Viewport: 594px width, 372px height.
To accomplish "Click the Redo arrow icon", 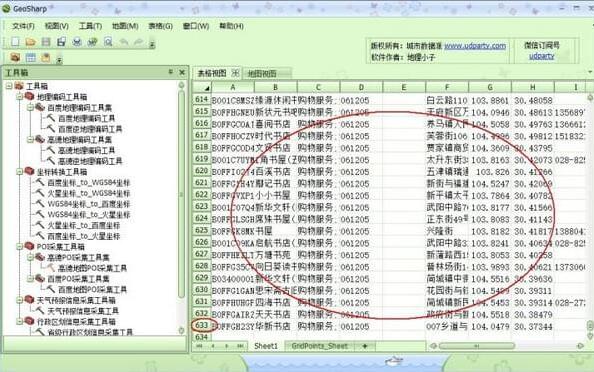I will [x=139, y=42].
